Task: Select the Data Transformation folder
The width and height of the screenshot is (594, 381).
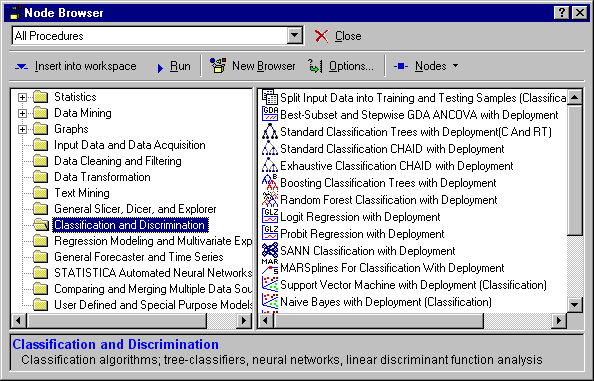Action: pos(102,177)
